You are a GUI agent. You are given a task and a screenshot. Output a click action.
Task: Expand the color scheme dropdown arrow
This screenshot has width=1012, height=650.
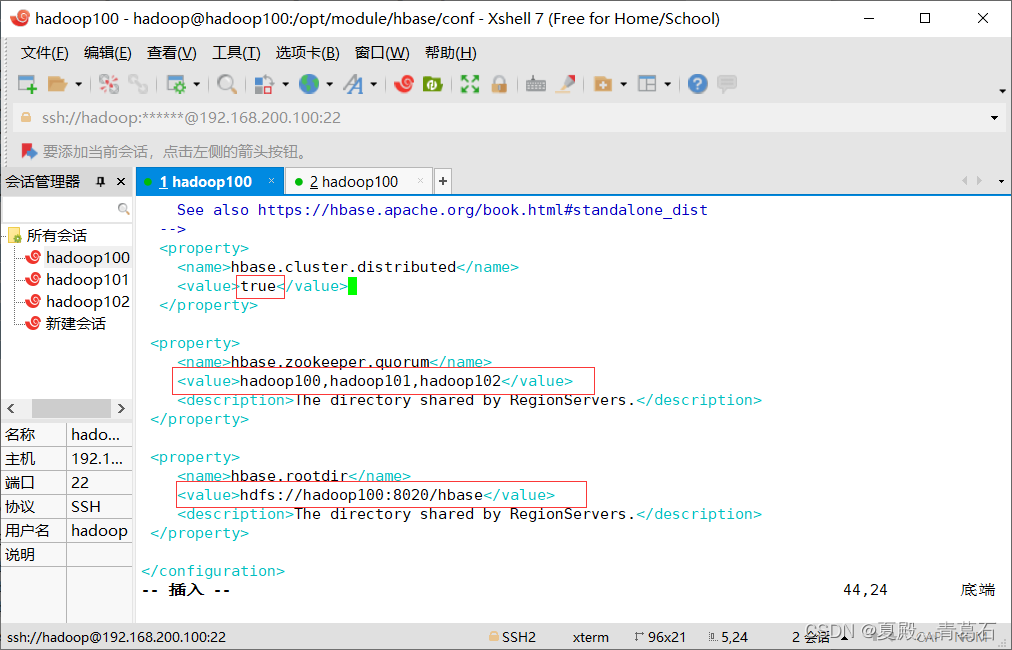point(285,85)
